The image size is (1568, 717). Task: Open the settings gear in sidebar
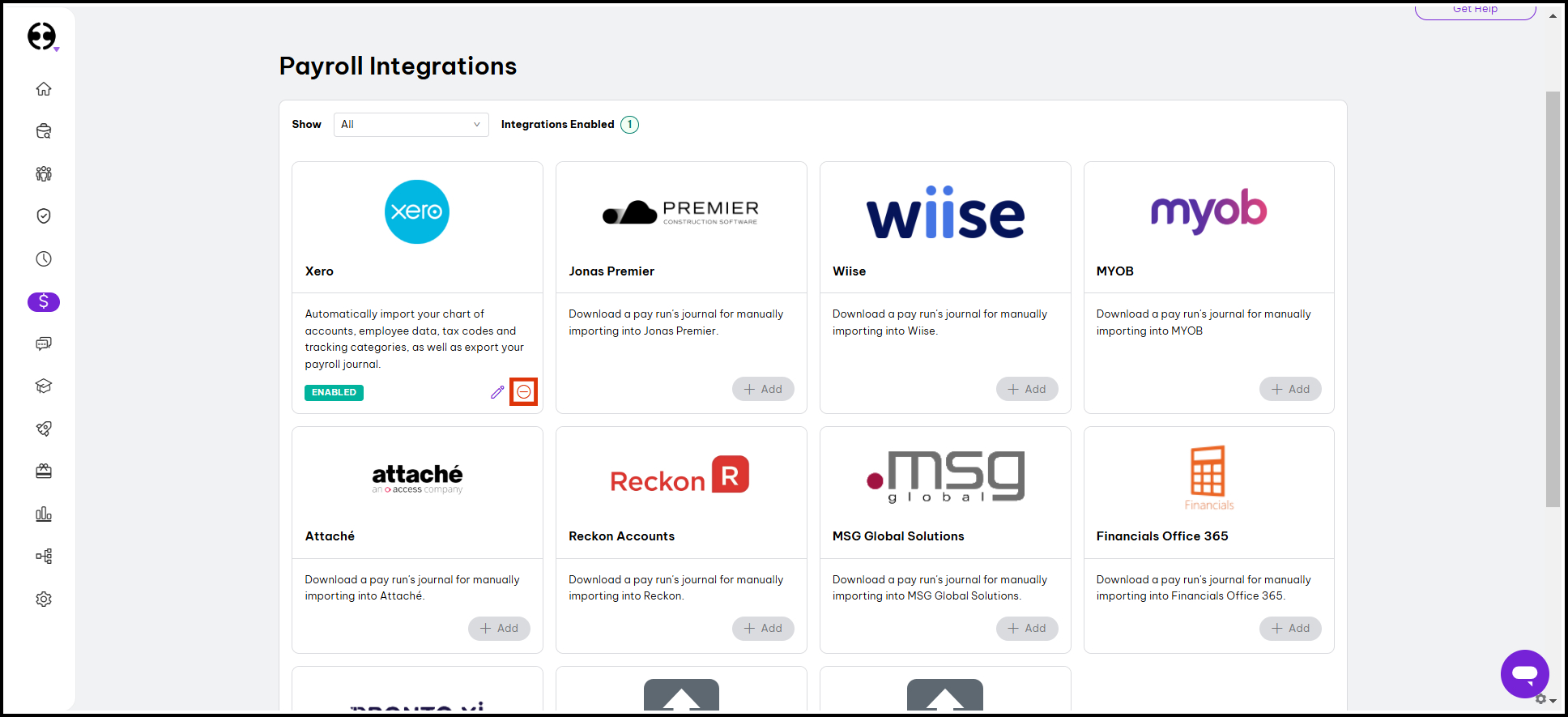(44, 600)
